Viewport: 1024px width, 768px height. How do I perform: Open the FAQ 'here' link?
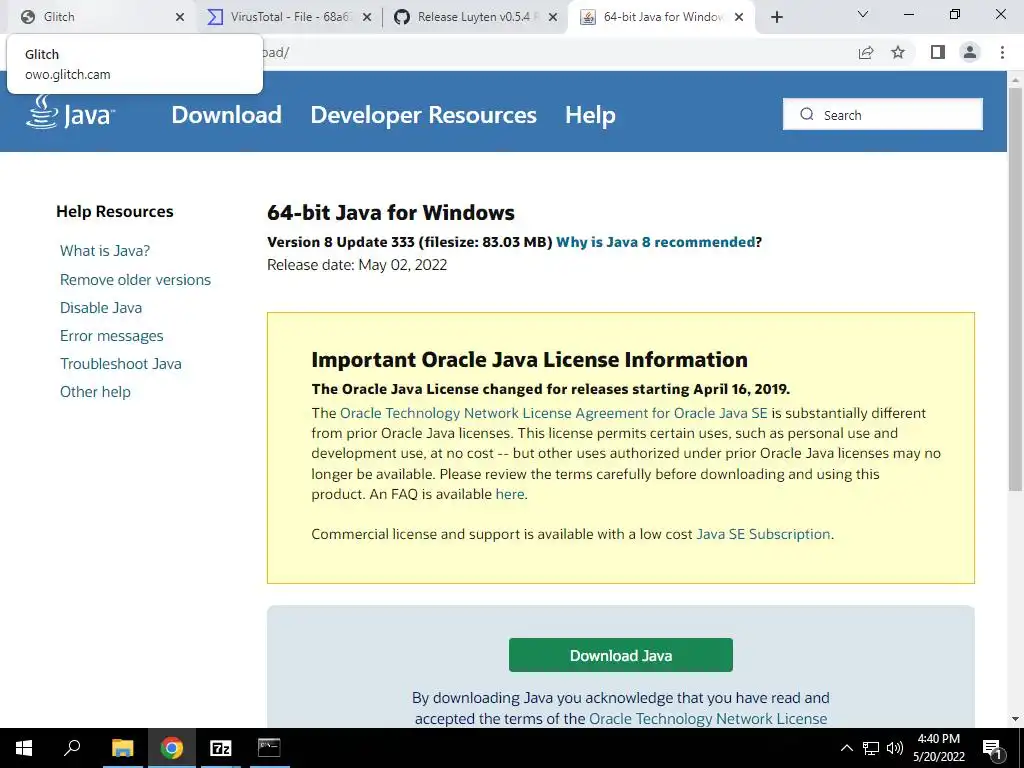pyautogui.click(x=510, y=494)
